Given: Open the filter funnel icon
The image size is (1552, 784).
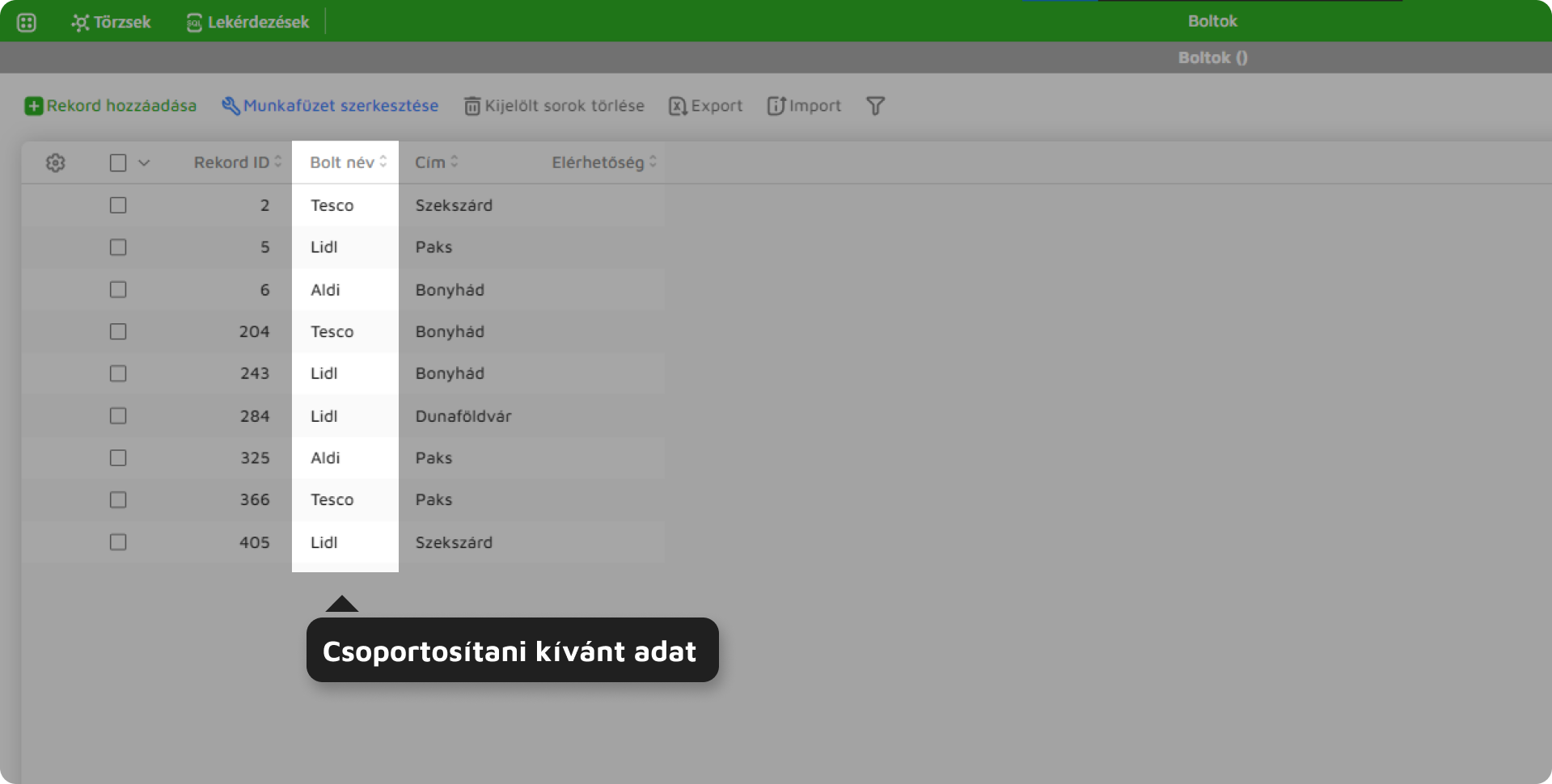Looking at the screenshot, I should [875, 106].
